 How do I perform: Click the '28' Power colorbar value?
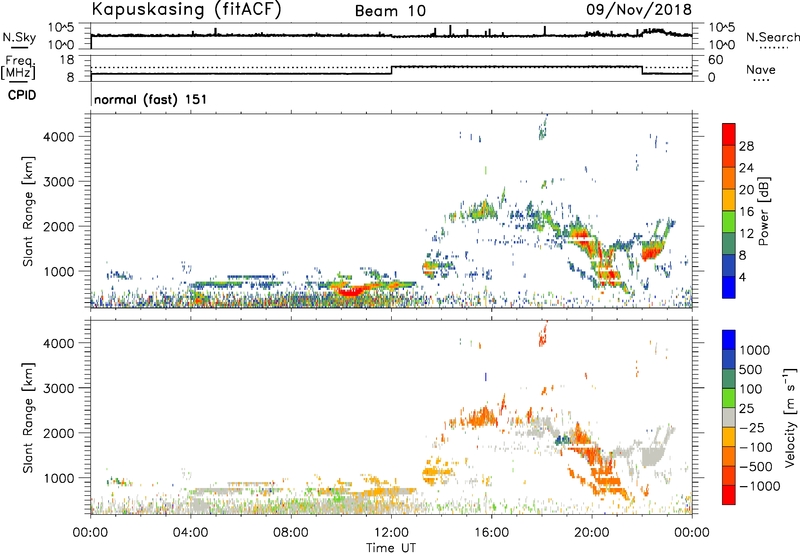coord(746,146)
